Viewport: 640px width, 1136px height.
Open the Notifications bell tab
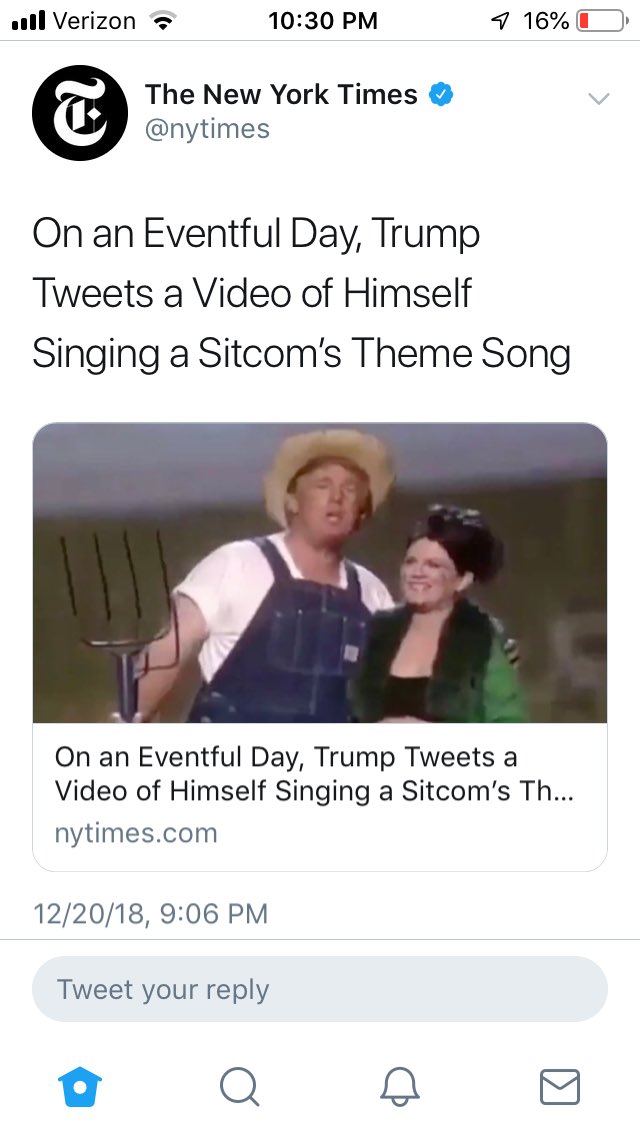[x=399, y=1087]
